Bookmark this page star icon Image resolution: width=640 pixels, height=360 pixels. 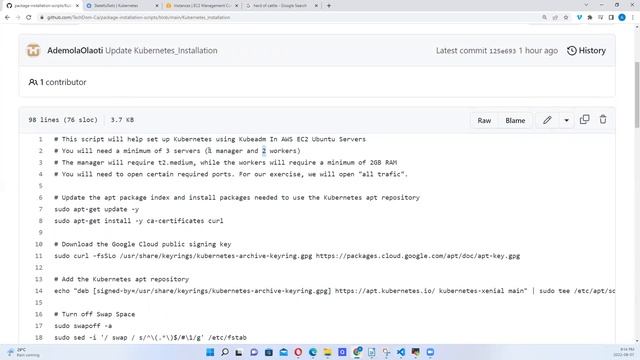pos(566,17)
